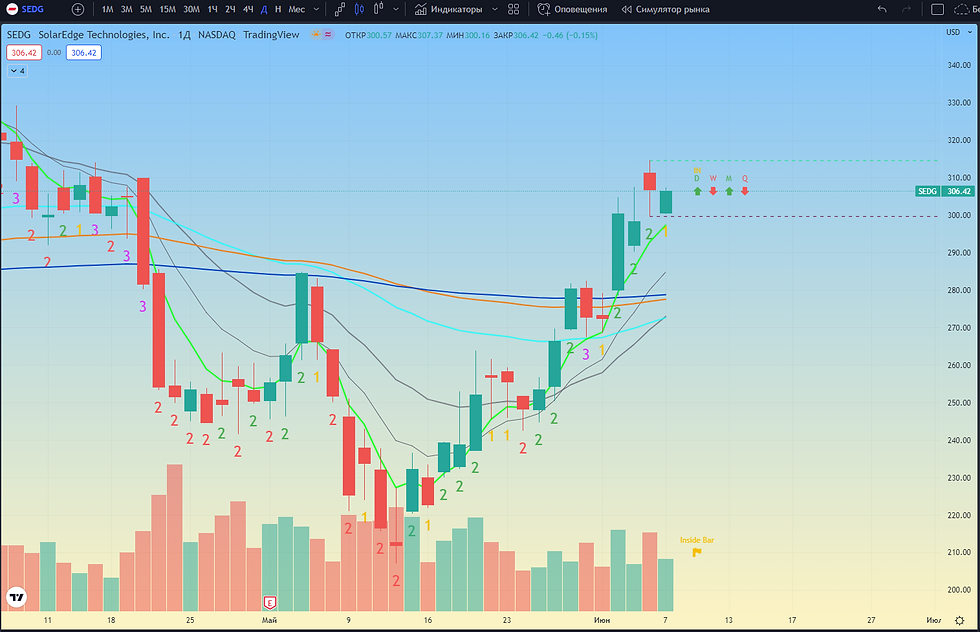This screenshot has width=980, height=632.
Task: Click the red sell price 306.42
Action: pos(24,53)
